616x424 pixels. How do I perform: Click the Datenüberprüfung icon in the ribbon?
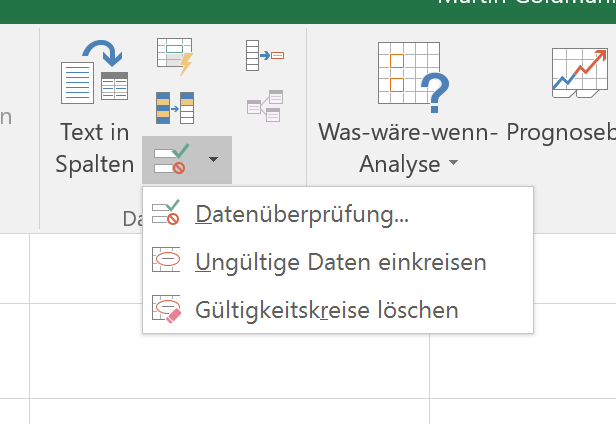(170, 160)
